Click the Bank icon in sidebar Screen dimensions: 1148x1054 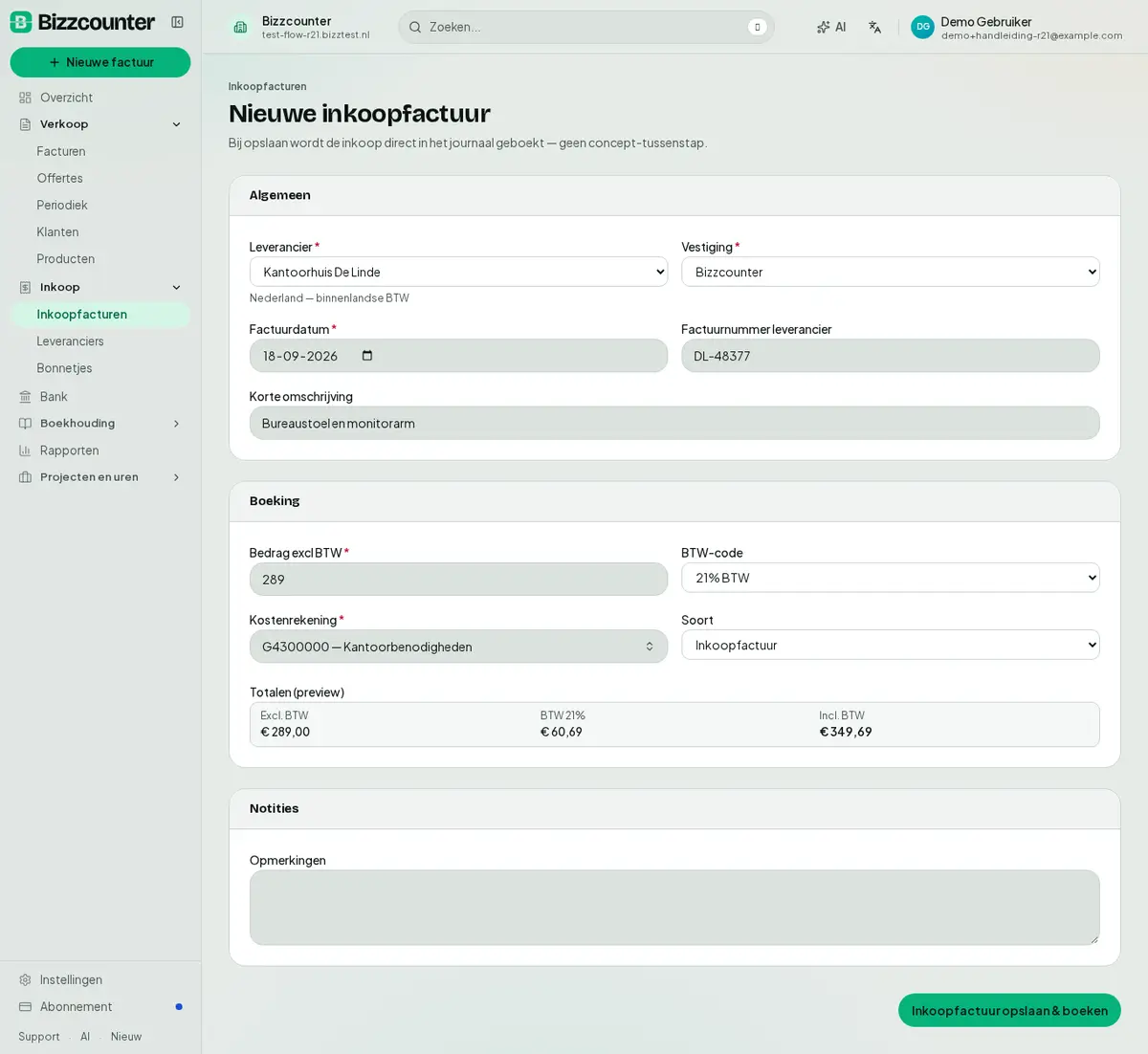click(x=26, y=396)
